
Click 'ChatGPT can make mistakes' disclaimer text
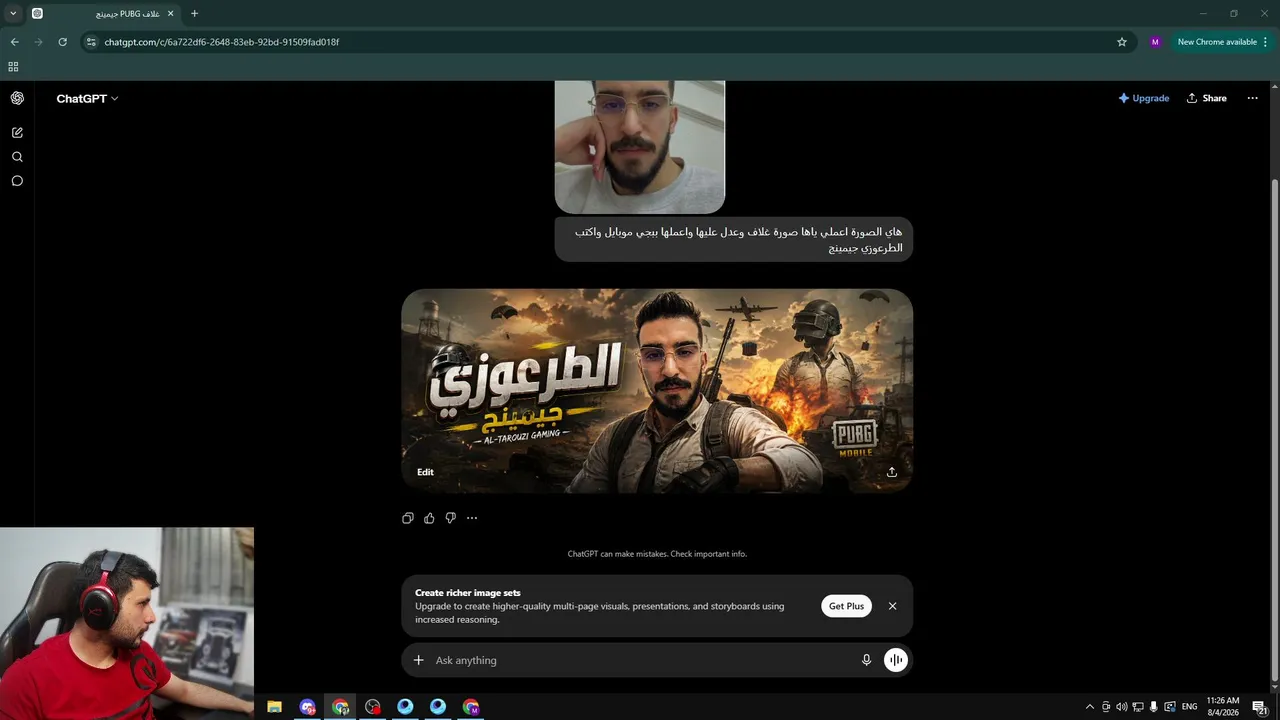coord(657,554)
